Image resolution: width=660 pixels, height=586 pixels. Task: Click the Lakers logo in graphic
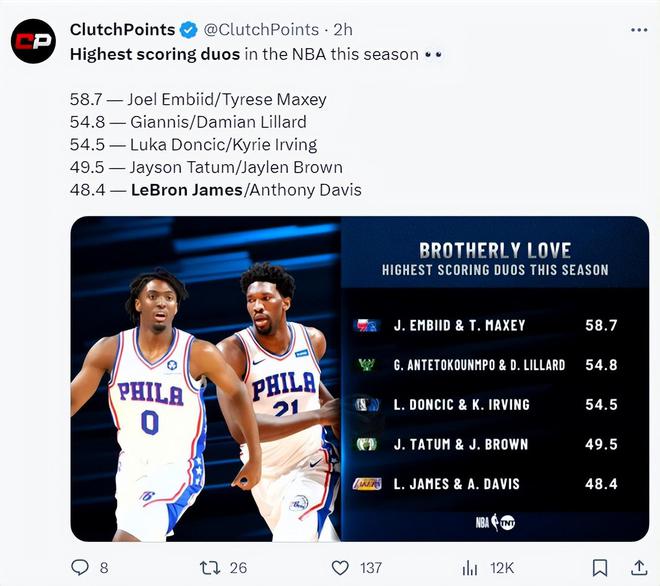[367, 484]
